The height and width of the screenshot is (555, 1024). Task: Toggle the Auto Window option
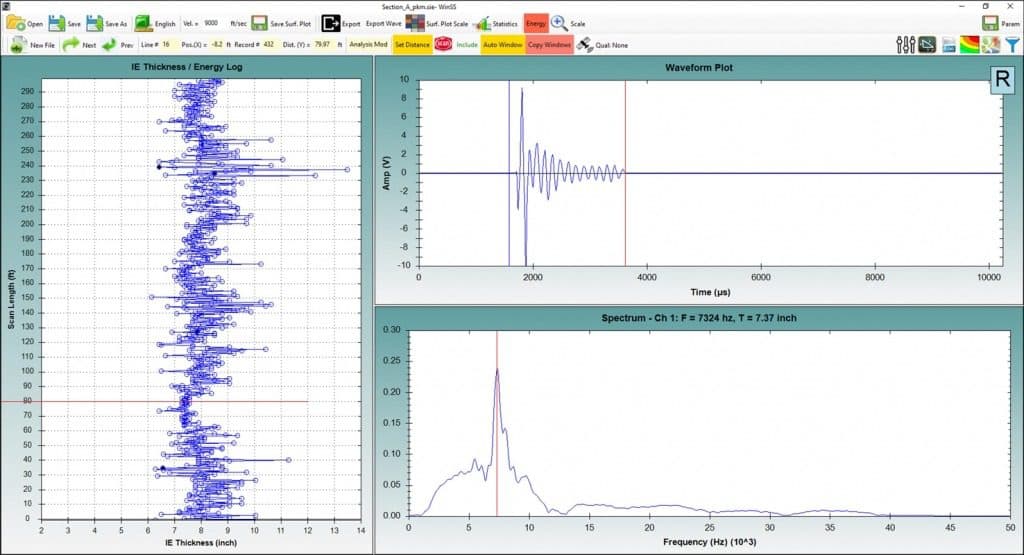pyautogui.click(x=502, y=45)
